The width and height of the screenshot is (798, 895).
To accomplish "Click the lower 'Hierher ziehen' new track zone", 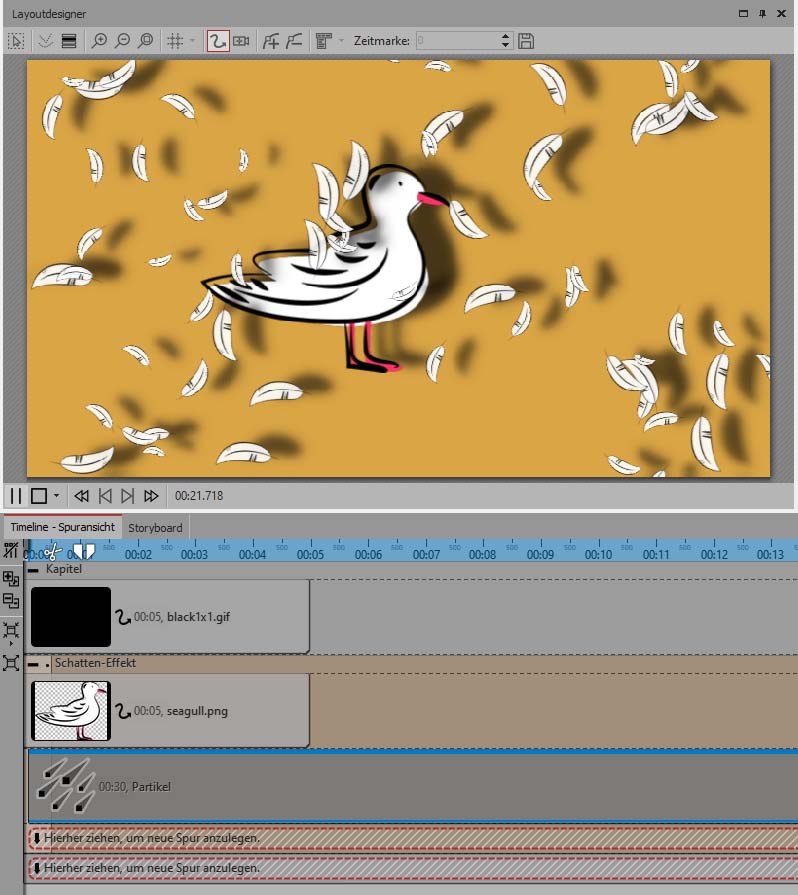I will point(413,868).
